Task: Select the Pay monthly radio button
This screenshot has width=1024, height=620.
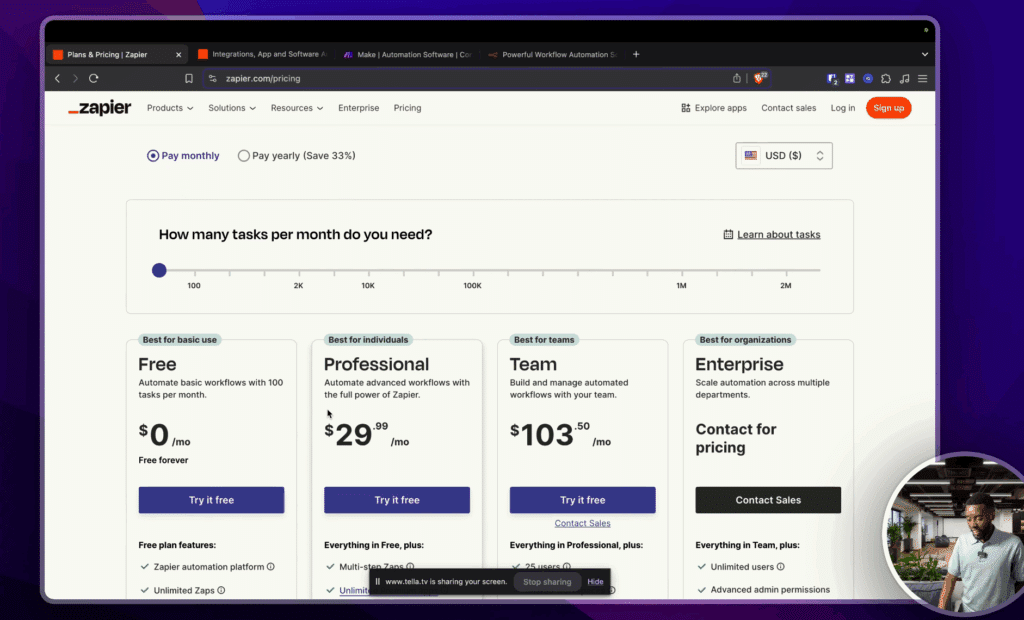Action: 153,156
